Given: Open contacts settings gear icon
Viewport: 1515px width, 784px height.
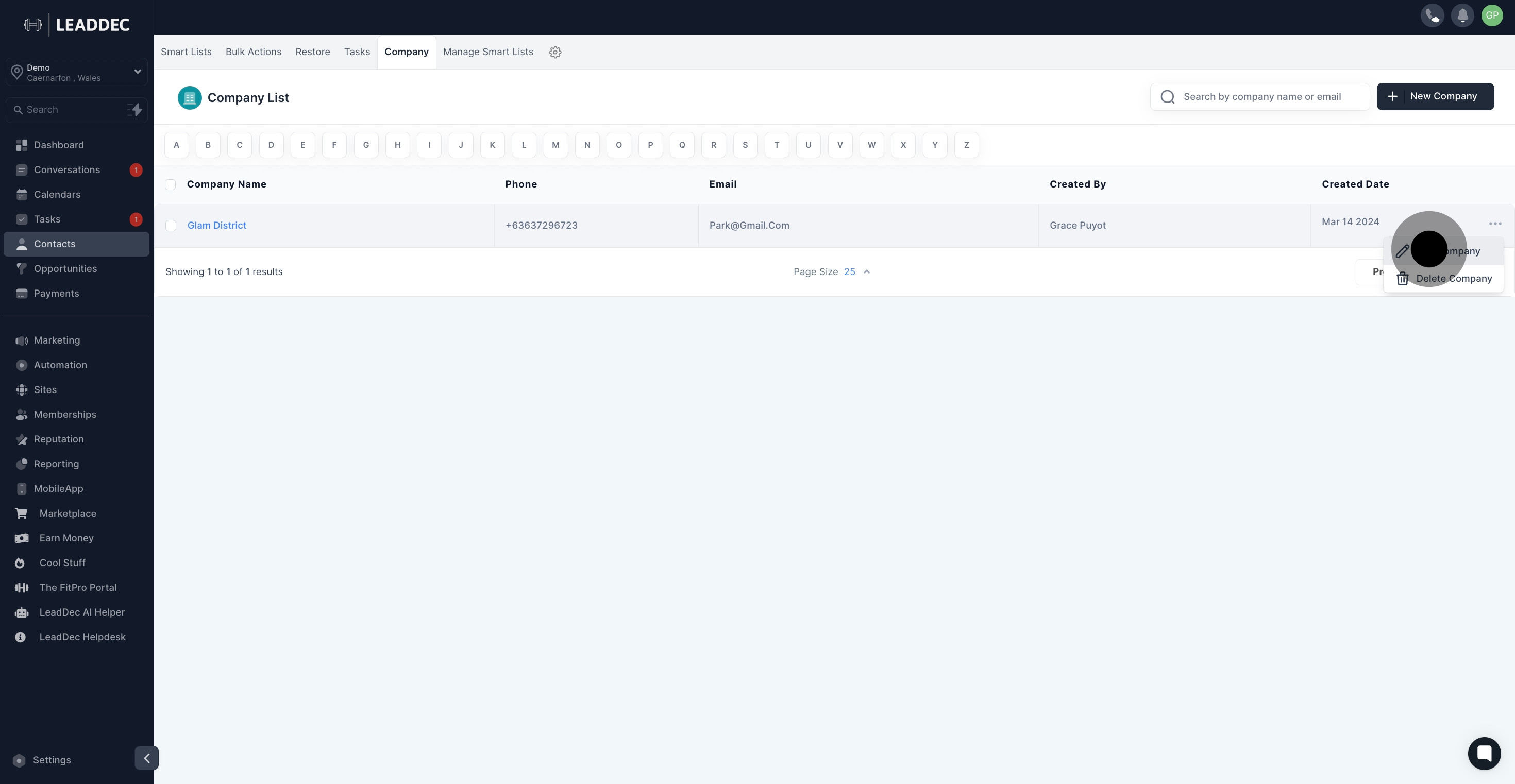Looking at the screenshot, I should (x=555, y=53).
